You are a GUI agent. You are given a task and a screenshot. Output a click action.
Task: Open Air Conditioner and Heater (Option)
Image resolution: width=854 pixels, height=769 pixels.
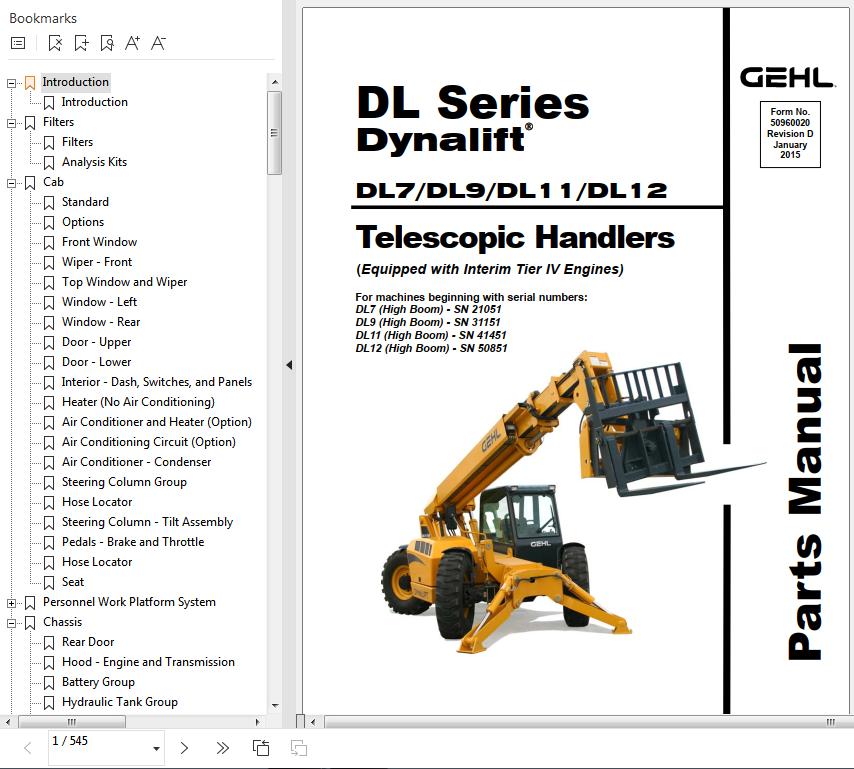point(157,422)
